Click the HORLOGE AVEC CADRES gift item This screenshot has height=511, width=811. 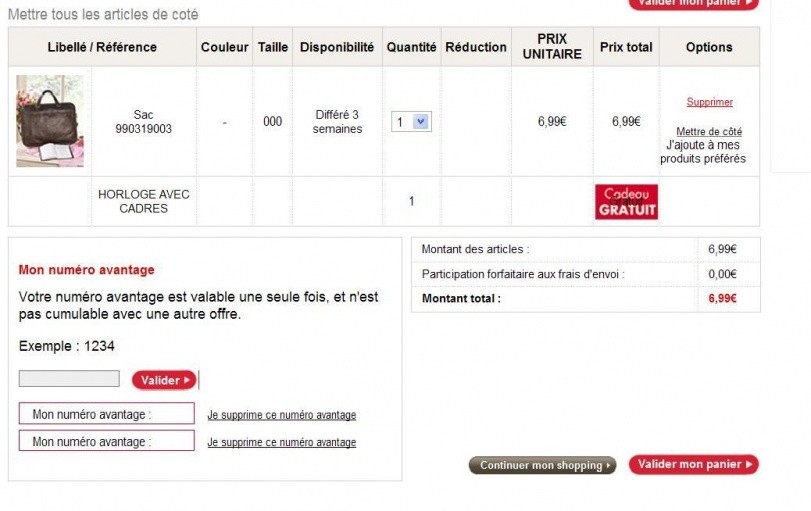tap(144, 201)
